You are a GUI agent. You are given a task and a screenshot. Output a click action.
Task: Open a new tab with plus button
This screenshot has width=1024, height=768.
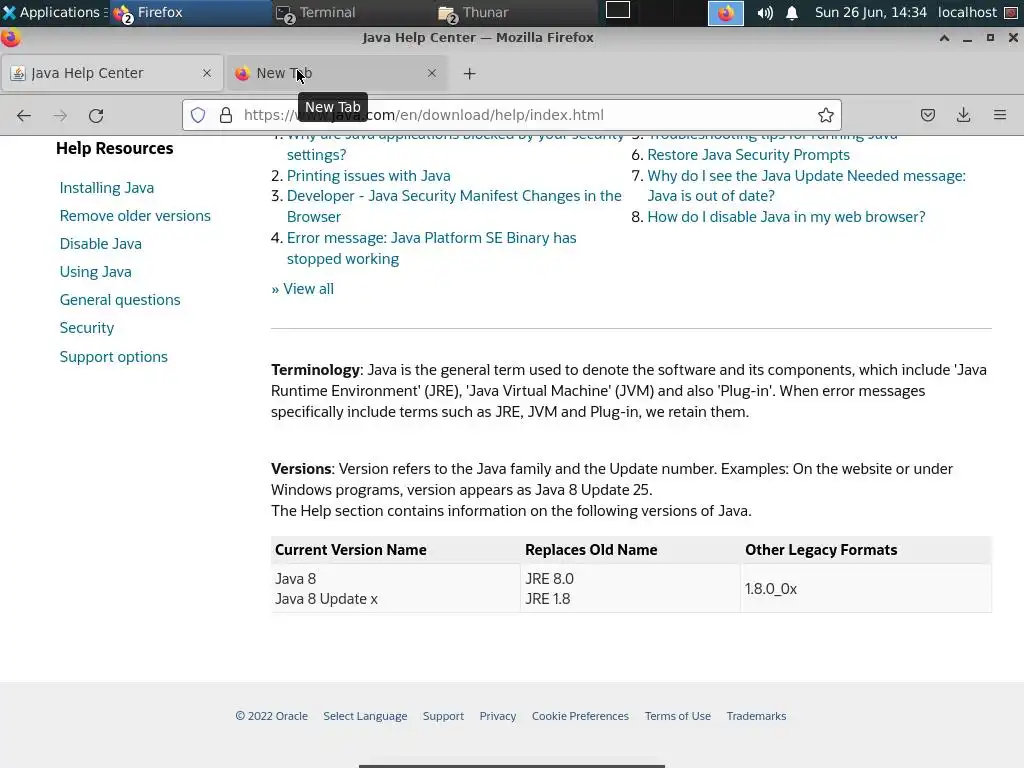pos(469,73)
